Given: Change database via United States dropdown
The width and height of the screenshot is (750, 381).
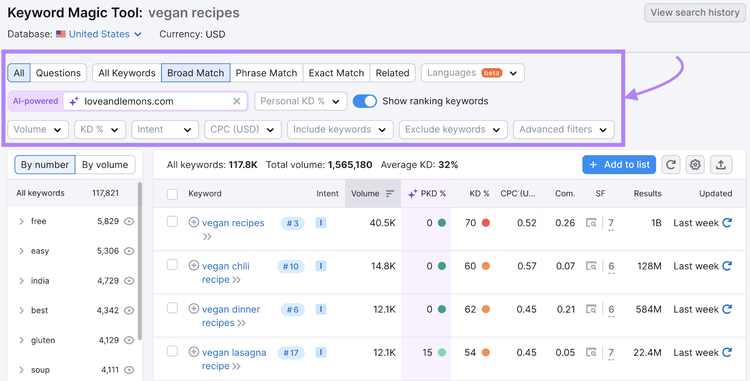Looking at the screenshot, I should (105, 34).
